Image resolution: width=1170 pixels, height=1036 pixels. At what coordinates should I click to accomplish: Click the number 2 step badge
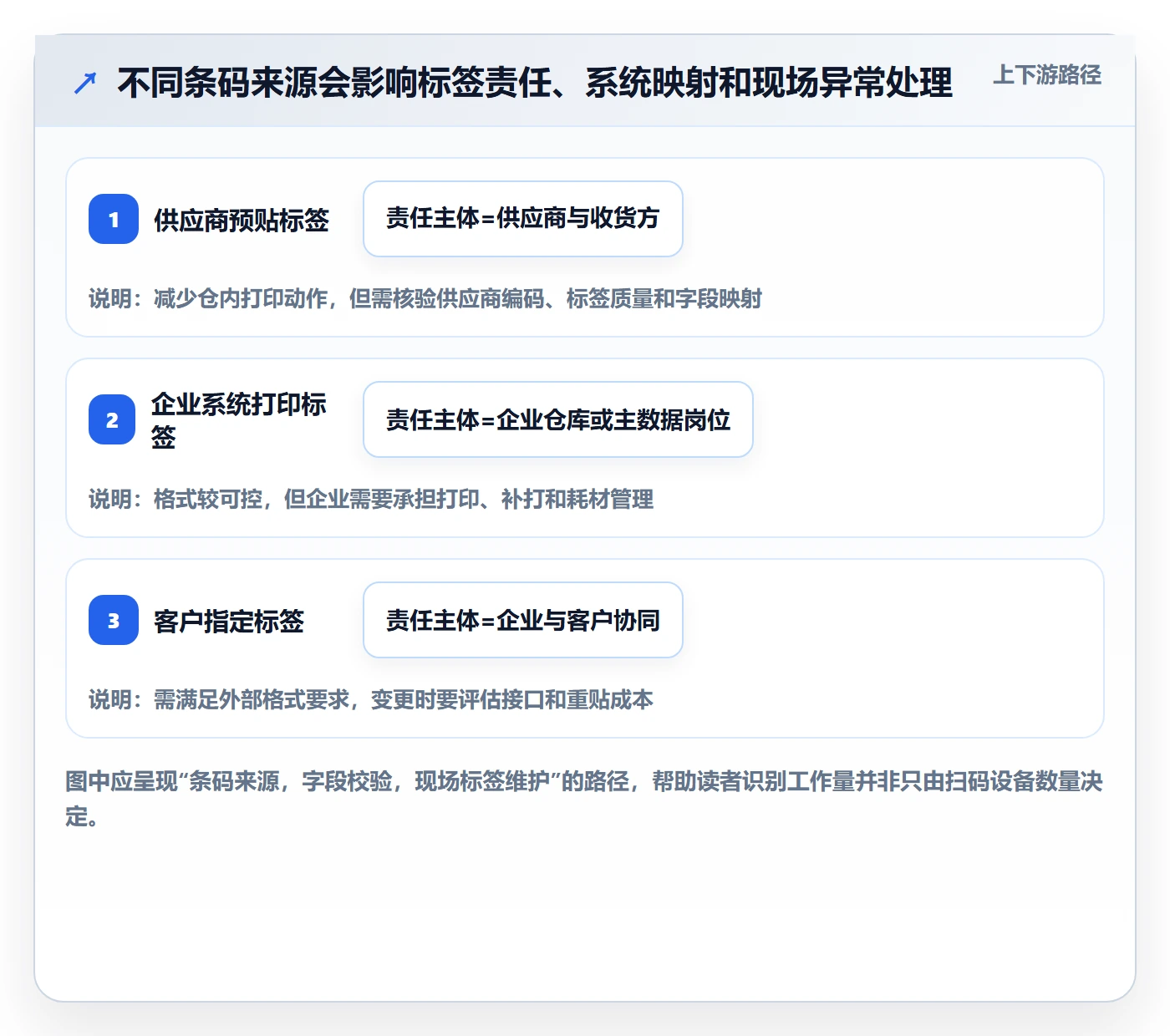pyautogui.click(x=112, y=419)
